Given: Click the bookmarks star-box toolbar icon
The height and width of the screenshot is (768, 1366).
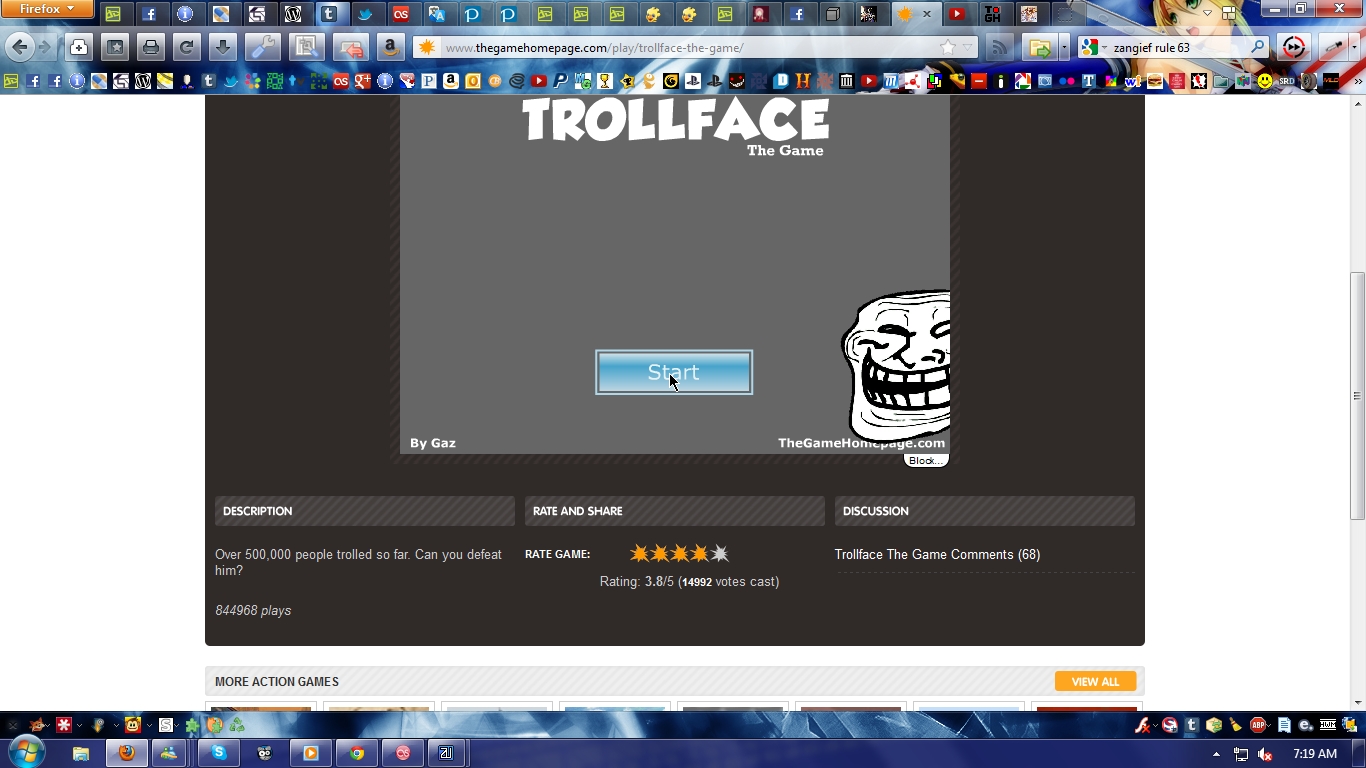Looking at the screenshot, I should click(115, 47).
